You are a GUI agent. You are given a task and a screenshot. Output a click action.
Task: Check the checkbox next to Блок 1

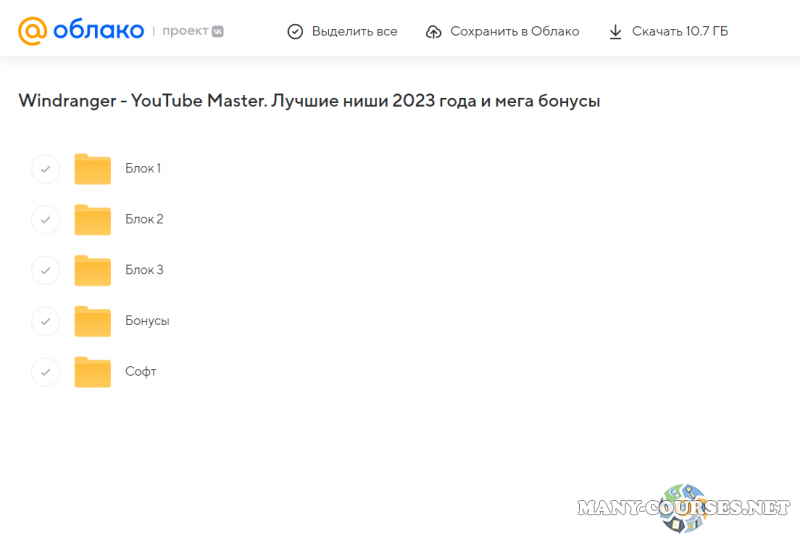point(45,169)
